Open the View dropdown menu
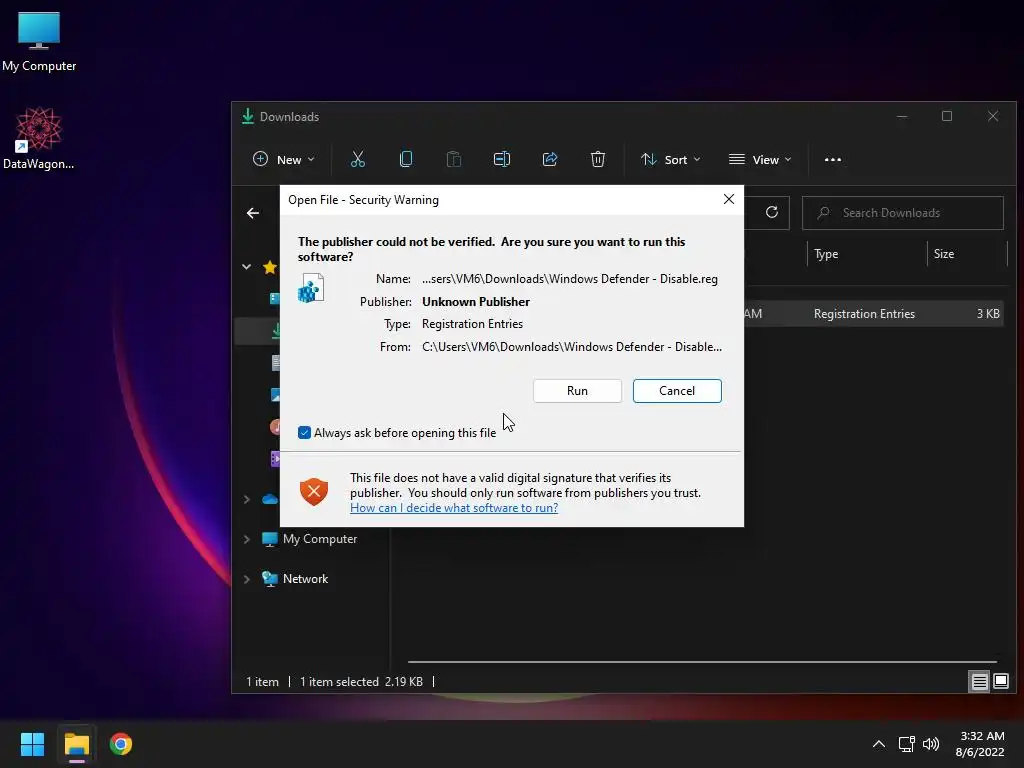This screenshot has width=1024, height=768. click(760, 159)
